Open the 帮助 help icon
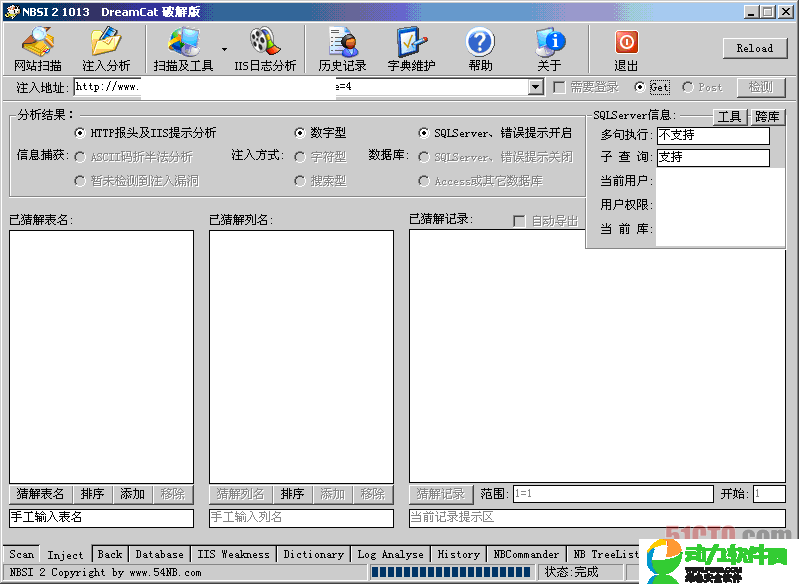 (x=480, y=49)
